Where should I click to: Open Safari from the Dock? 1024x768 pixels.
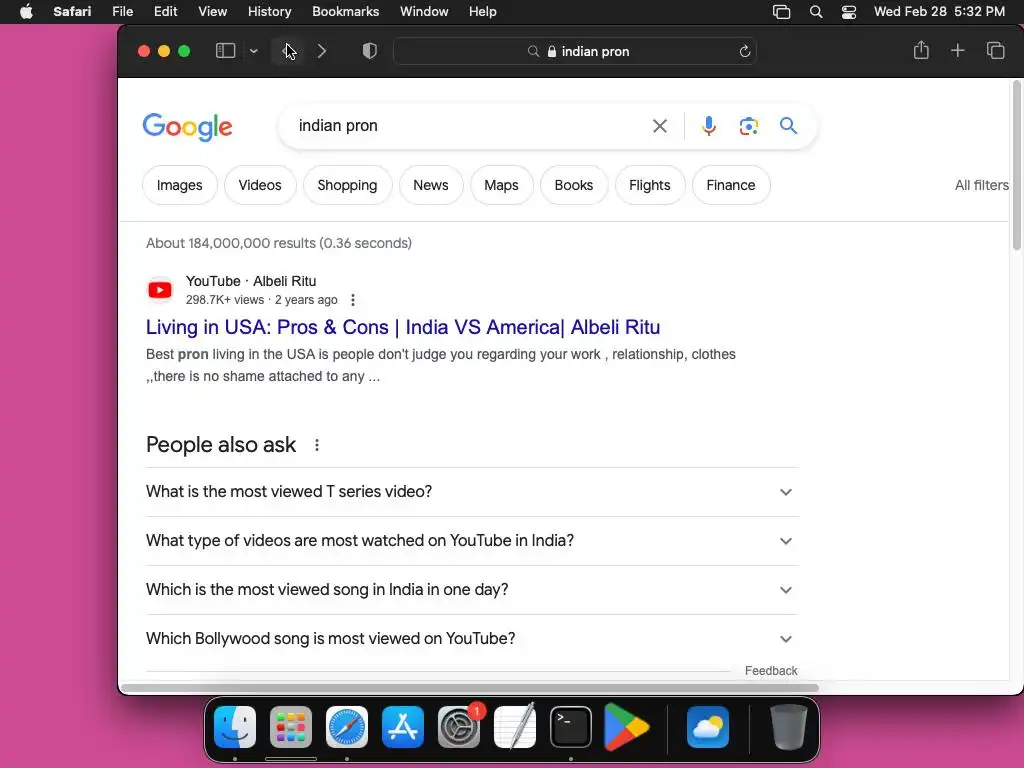pyautogui.click(x=347, y=727)
